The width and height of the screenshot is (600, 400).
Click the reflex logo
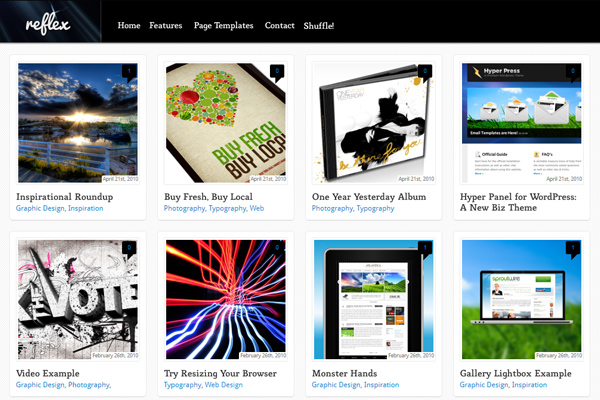coord(48,25)
